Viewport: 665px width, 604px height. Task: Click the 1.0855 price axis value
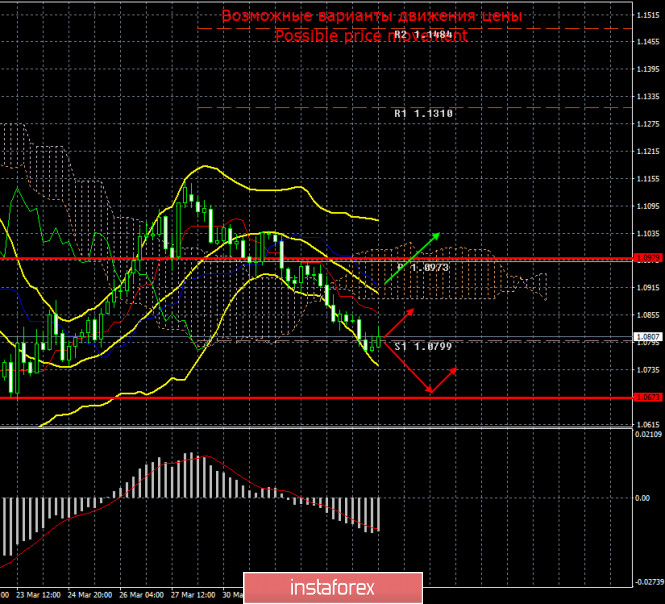pyautogui.click(x=648, y=315)
